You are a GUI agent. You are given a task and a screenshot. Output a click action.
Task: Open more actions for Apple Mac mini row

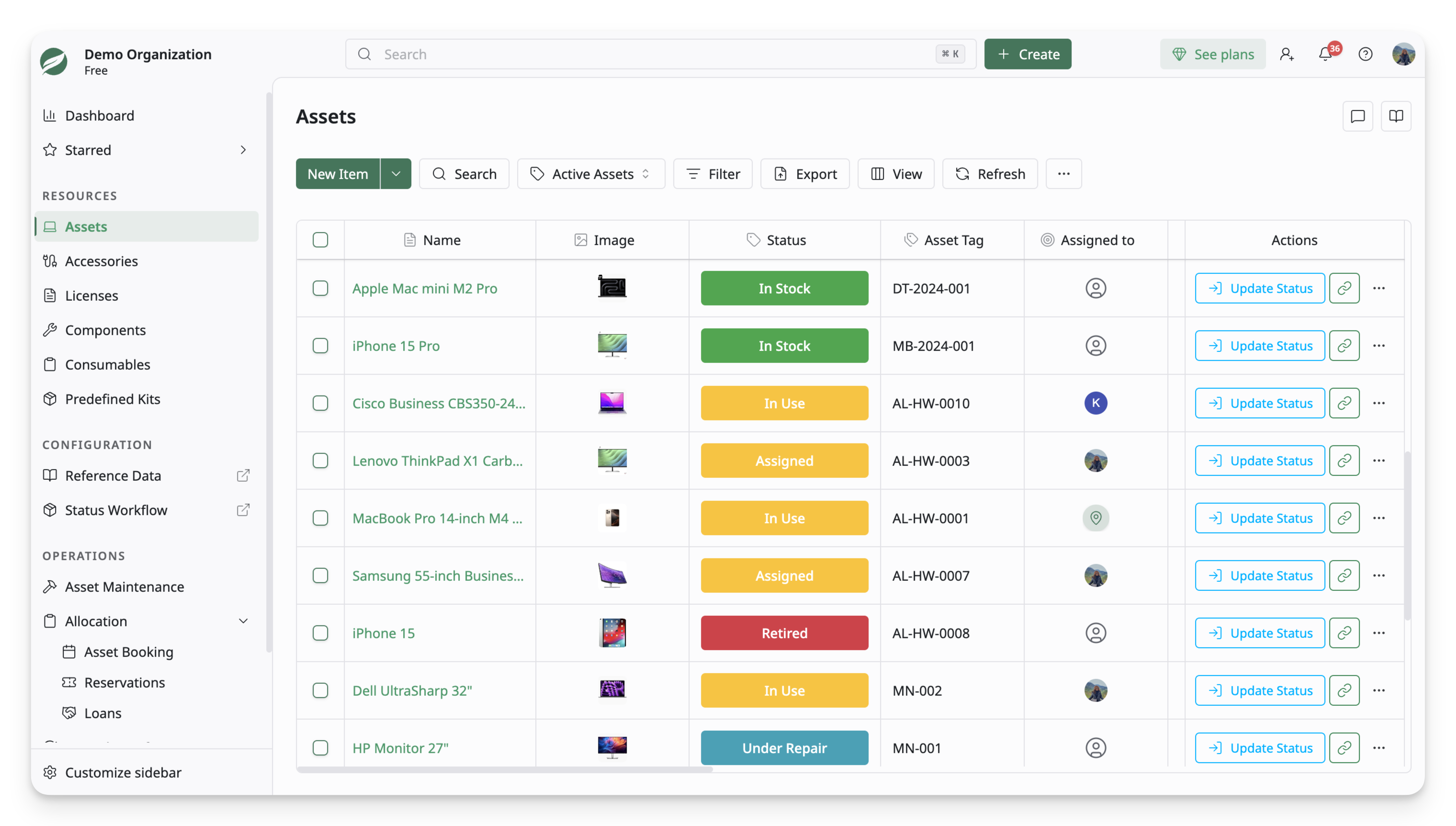pyautogui.click(x=1379, y=288)
